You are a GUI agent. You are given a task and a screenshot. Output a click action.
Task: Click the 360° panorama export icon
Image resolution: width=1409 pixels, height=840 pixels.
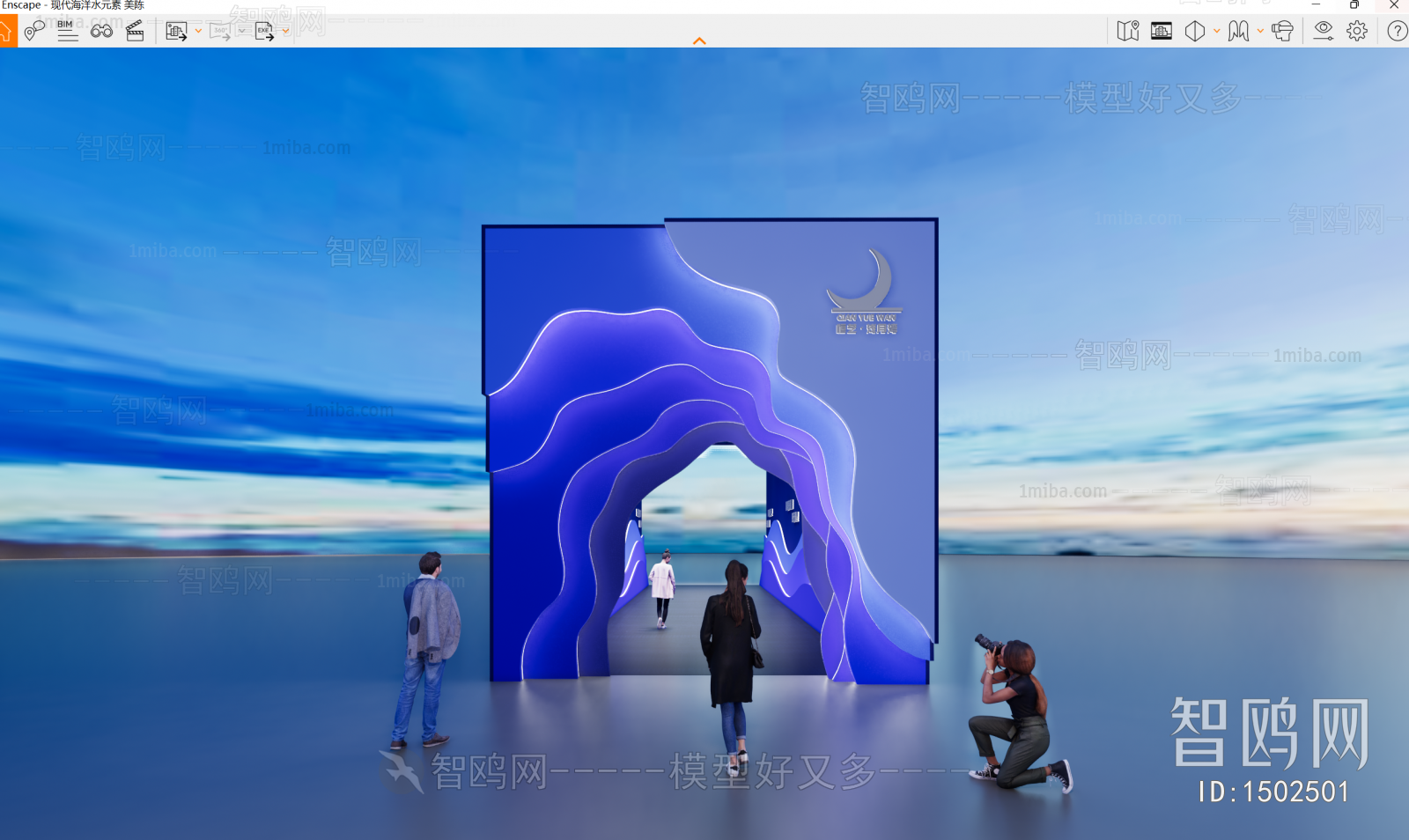[x=219, y=32]
